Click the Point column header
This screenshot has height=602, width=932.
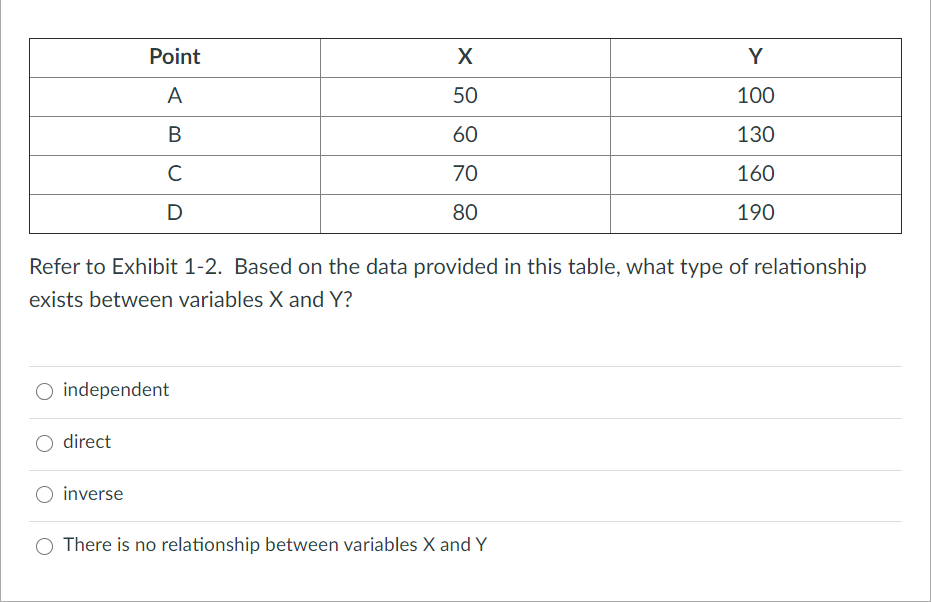174,57
